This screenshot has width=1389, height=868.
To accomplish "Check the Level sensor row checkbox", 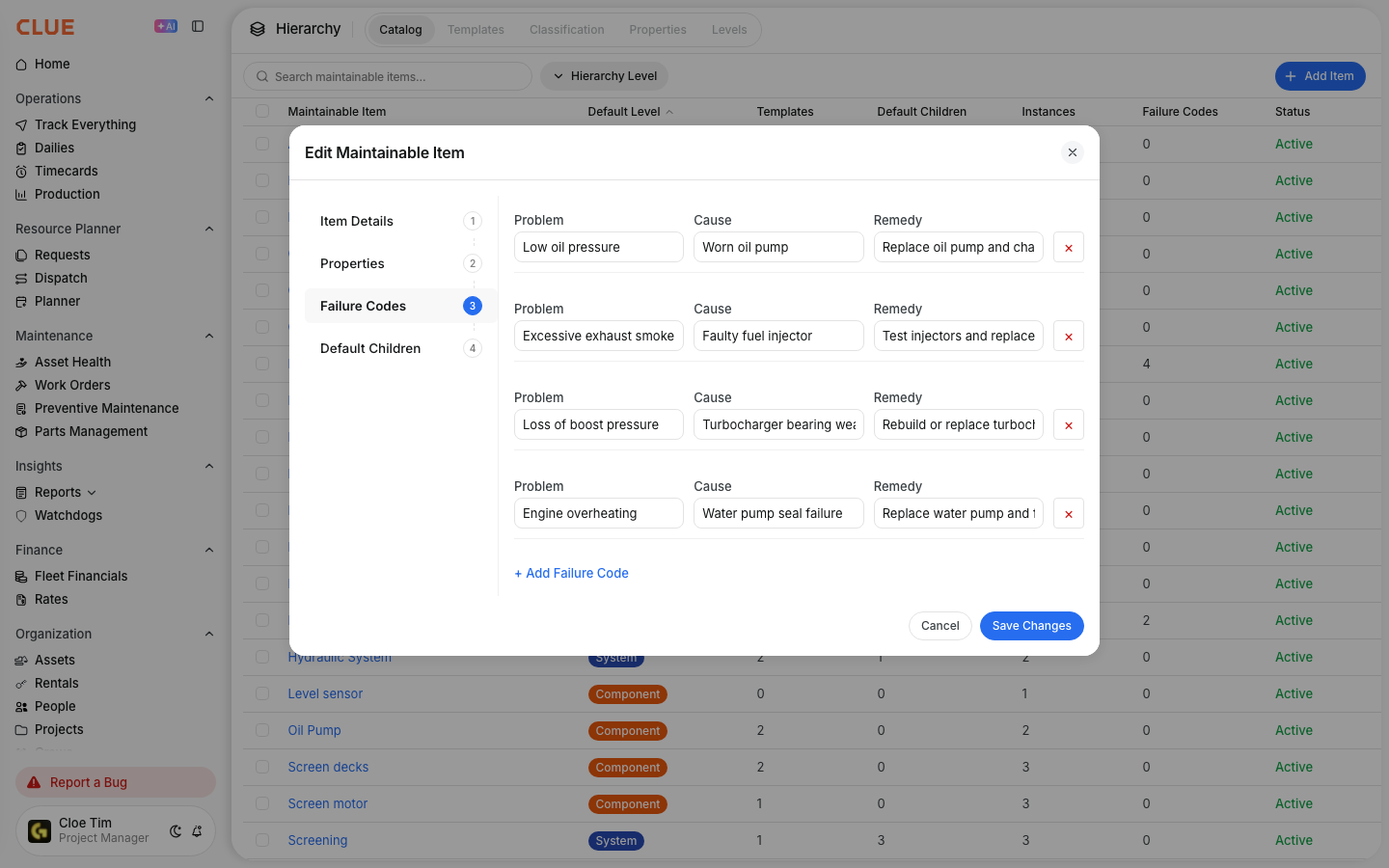I will click(x=262, y=693).
